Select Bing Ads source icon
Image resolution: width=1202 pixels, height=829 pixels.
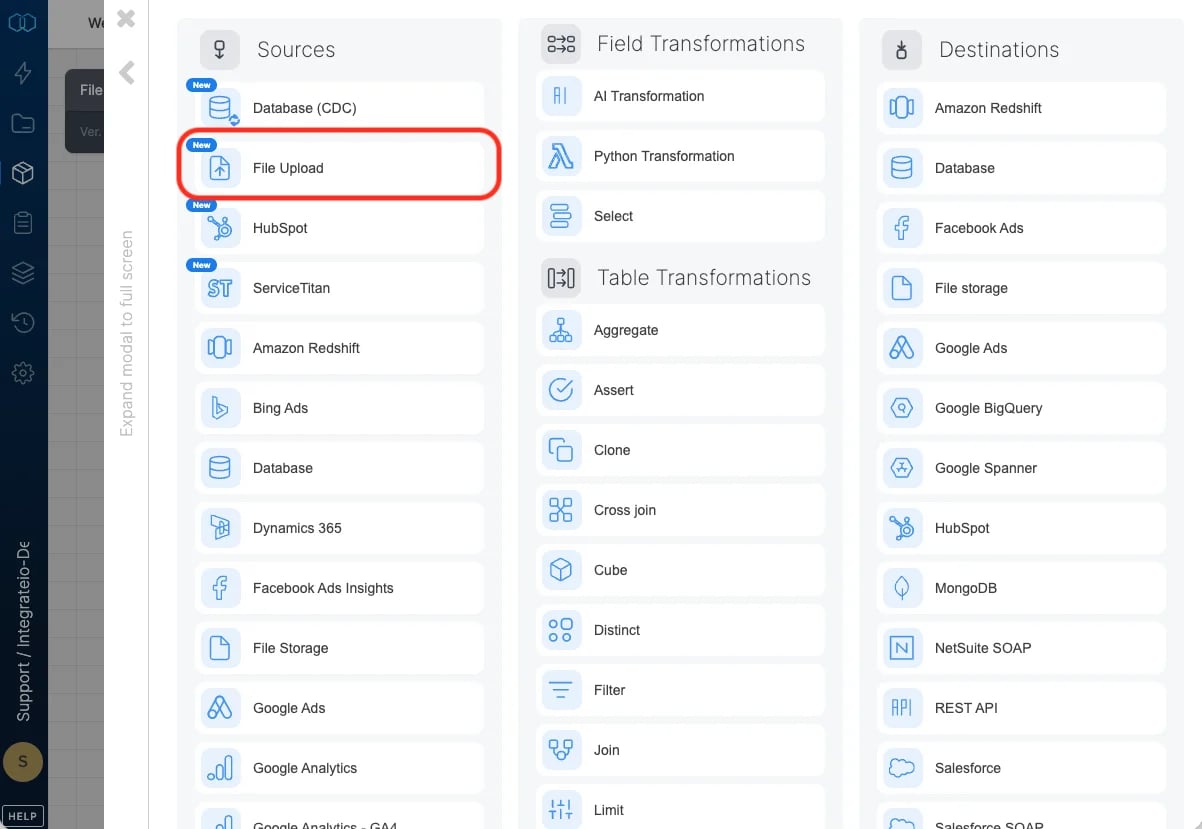[220, 408]
